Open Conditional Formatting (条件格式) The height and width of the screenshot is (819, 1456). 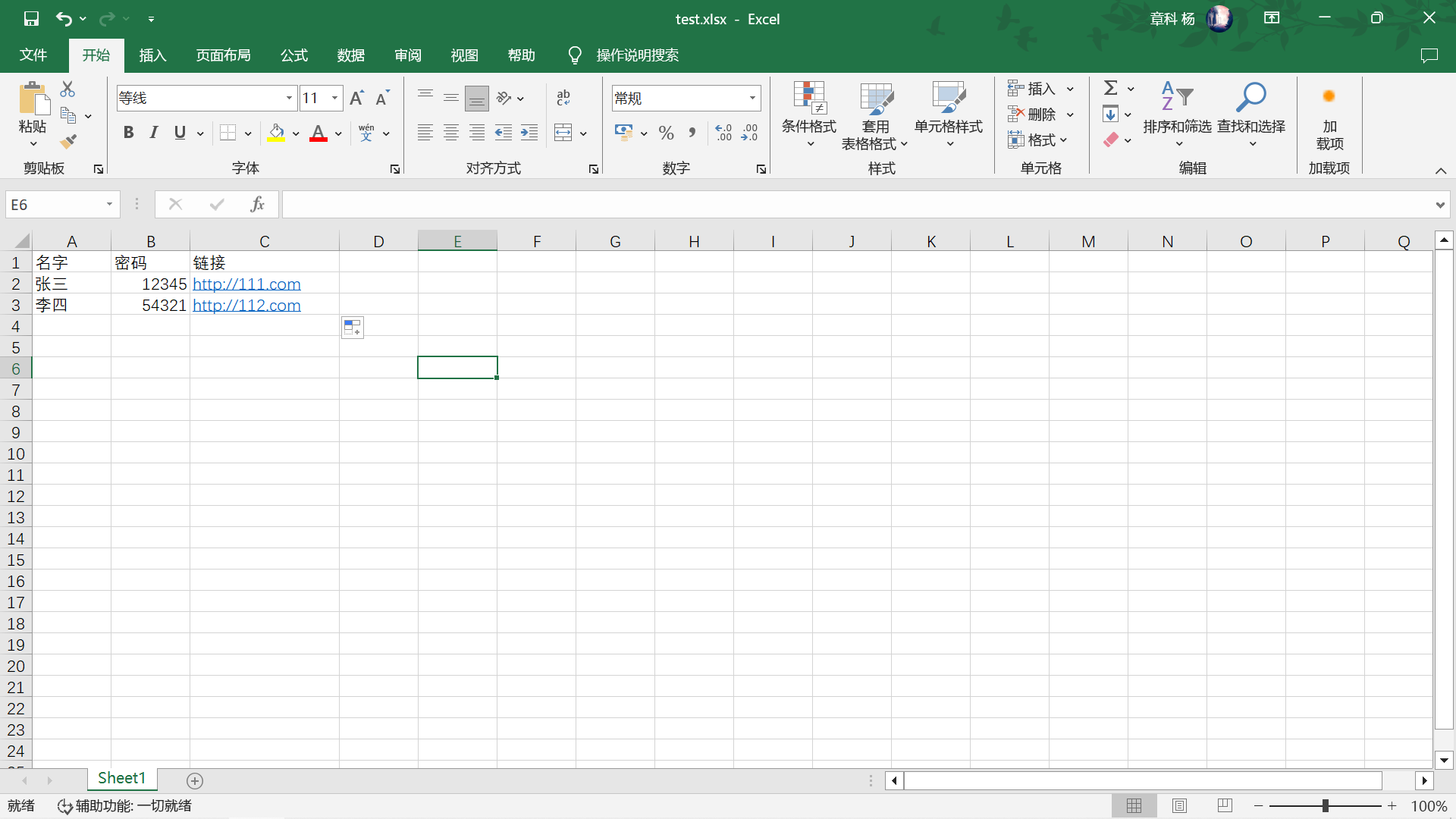(808, 114)
